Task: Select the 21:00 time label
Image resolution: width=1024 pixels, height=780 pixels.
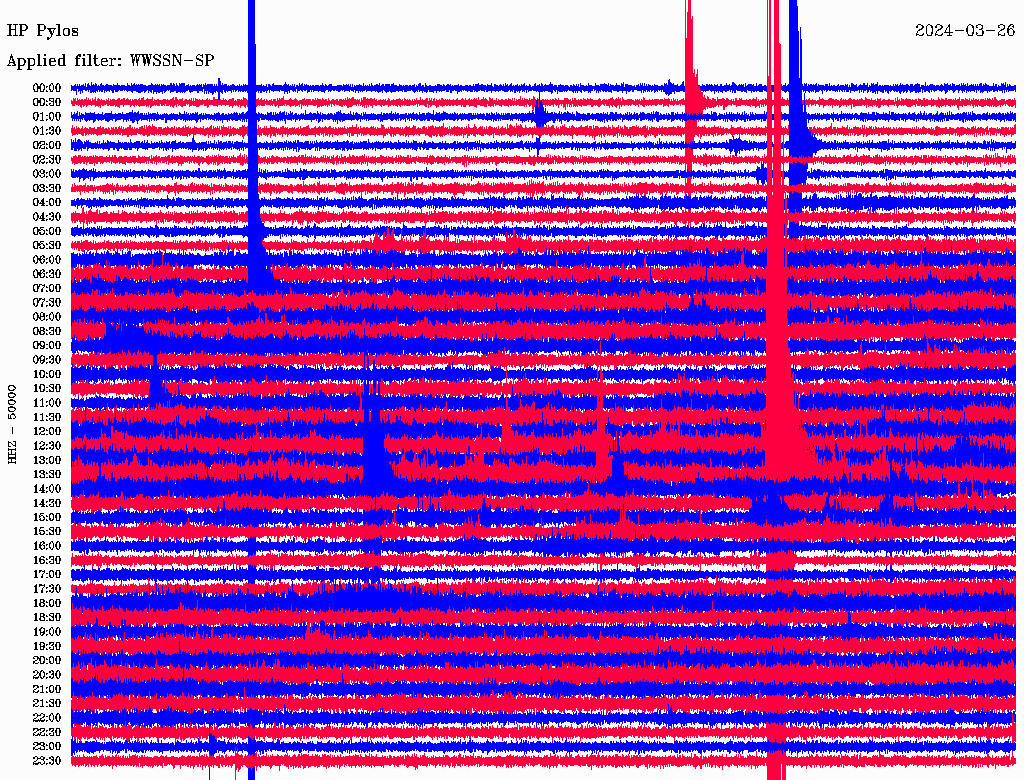Action: pos(46,689)
